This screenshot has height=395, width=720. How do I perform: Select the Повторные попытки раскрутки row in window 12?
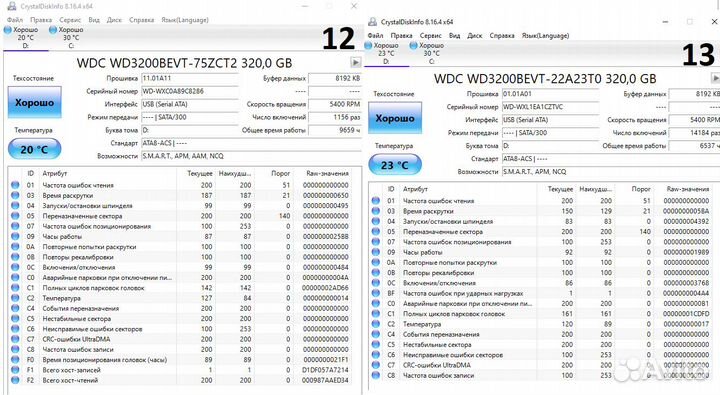[x=181, y=247]
